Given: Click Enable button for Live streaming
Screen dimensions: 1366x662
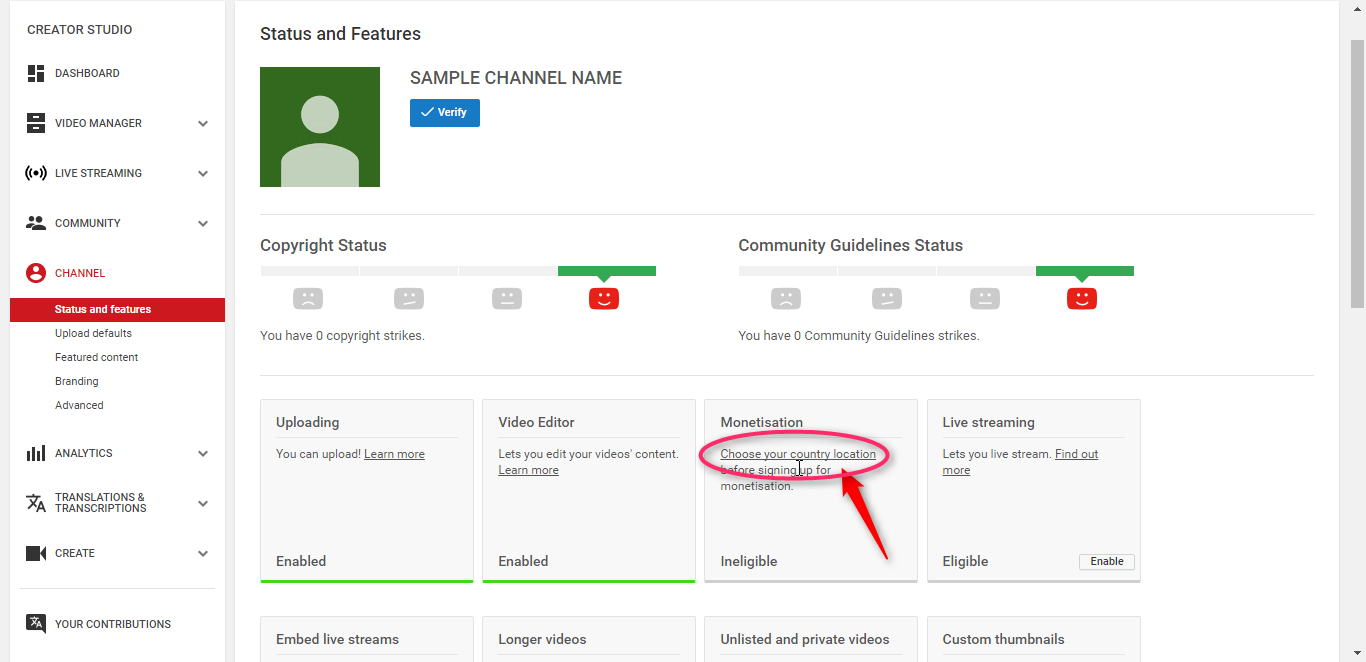Looking at the screenshot, I should point(1107,562).
